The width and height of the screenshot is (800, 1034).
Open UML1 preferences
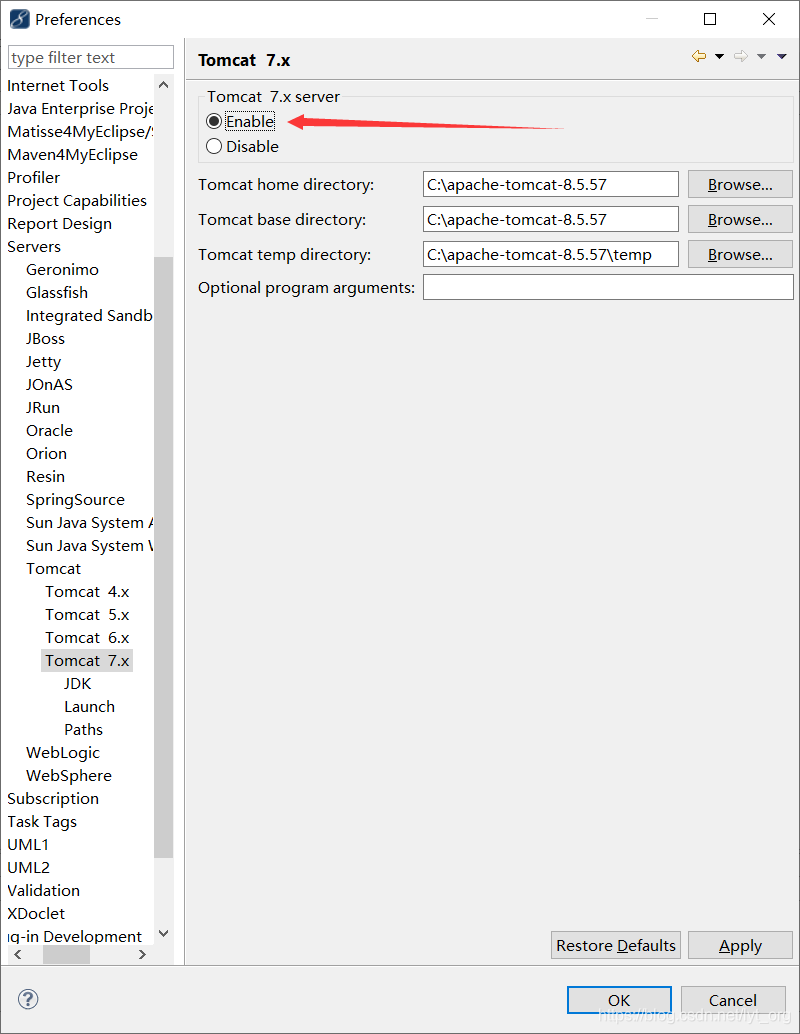(28, 845)
